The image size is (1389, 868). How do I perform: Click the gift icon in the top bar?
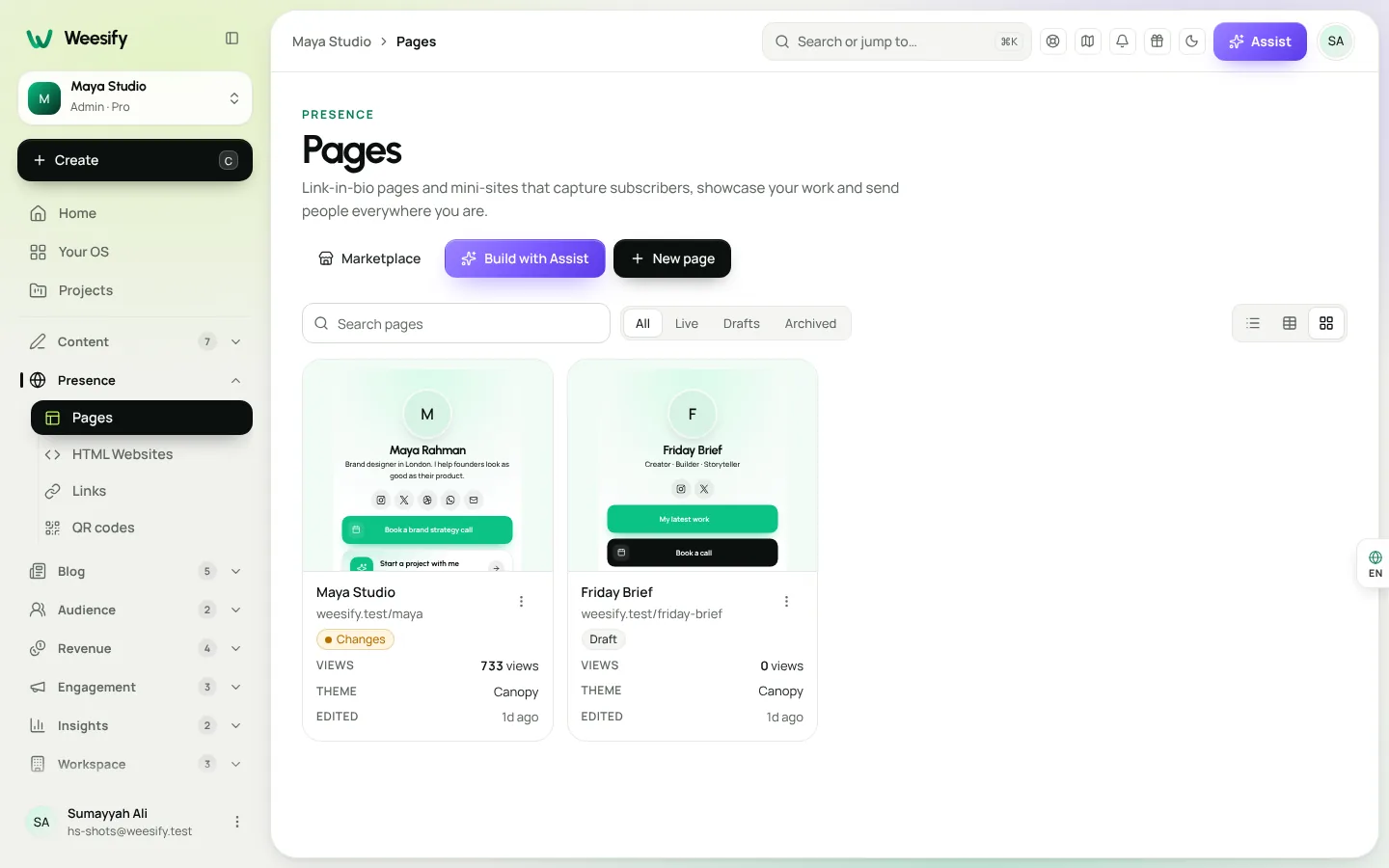(x=1157, y=41)
